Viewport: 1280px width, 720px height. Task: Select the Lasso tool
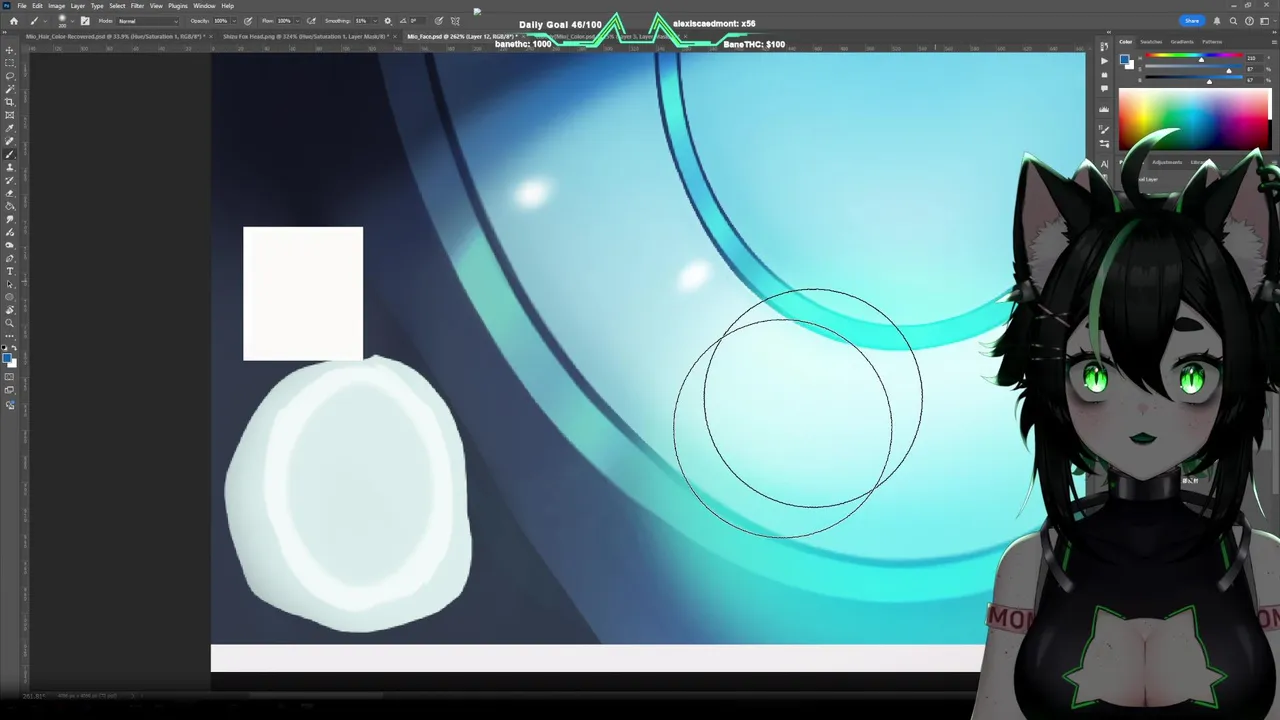tap(10, 76)
